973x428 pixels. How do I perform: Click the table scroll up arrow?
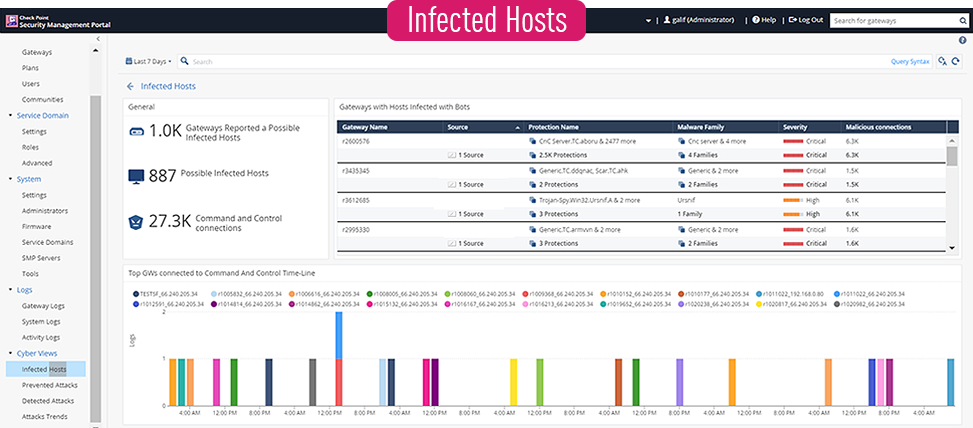[x=953, y=140]
